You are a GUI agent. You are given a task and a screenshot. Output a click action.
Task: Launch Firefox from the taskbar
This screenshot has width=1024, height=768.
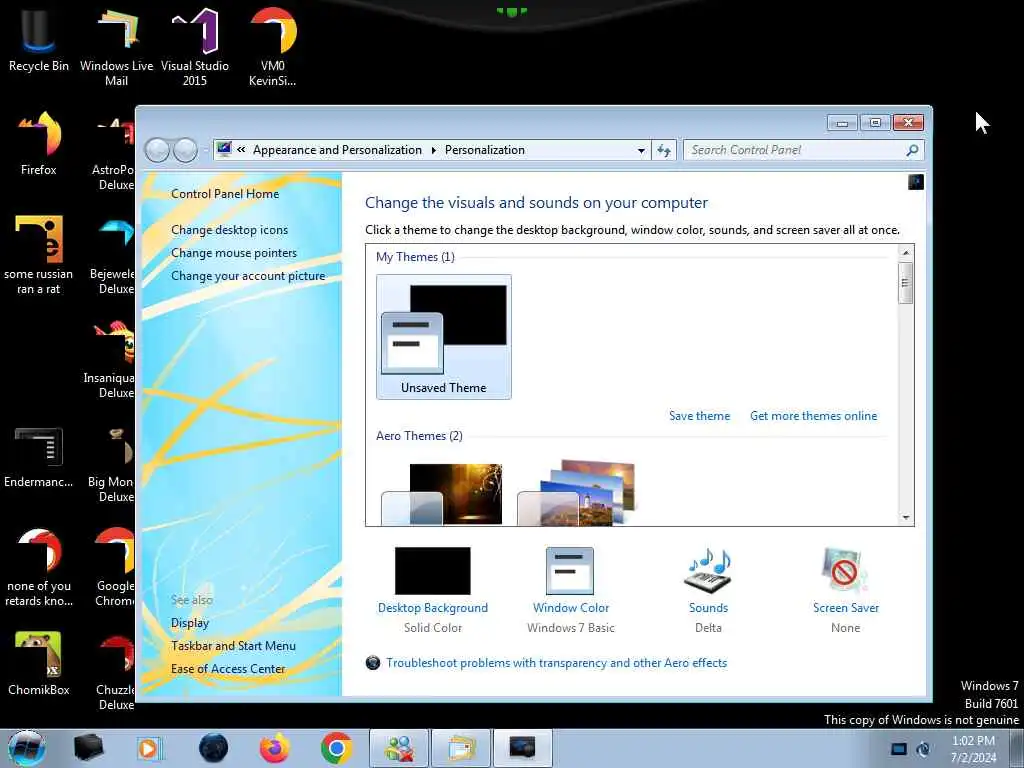[x=275, y=748]
